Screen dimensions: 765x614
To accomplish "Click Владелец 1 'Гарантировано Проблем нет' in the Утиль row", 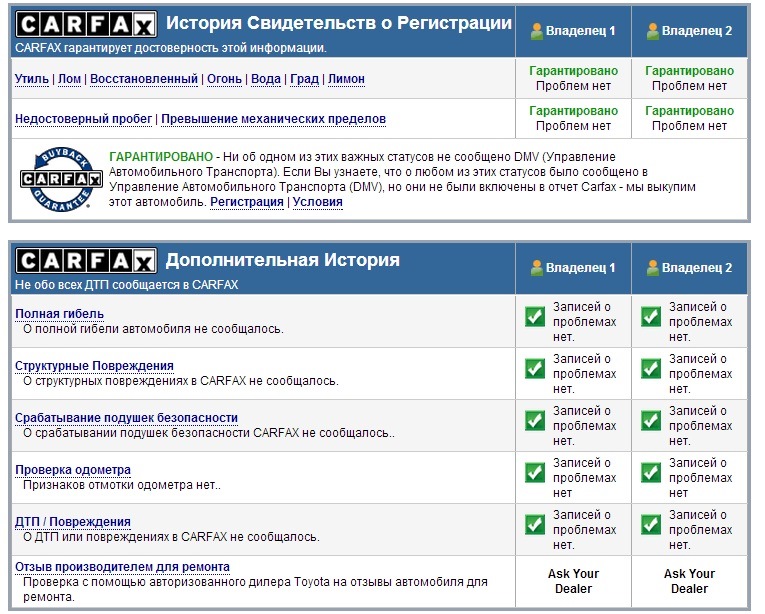I will (574, 79).
